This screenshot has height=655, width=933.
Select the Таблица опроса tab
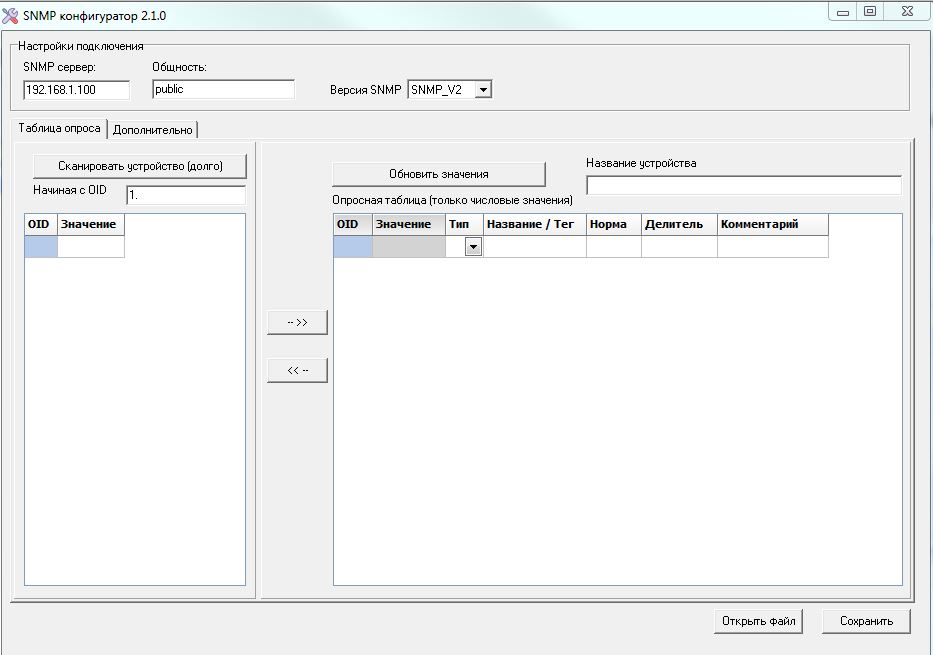60,129
